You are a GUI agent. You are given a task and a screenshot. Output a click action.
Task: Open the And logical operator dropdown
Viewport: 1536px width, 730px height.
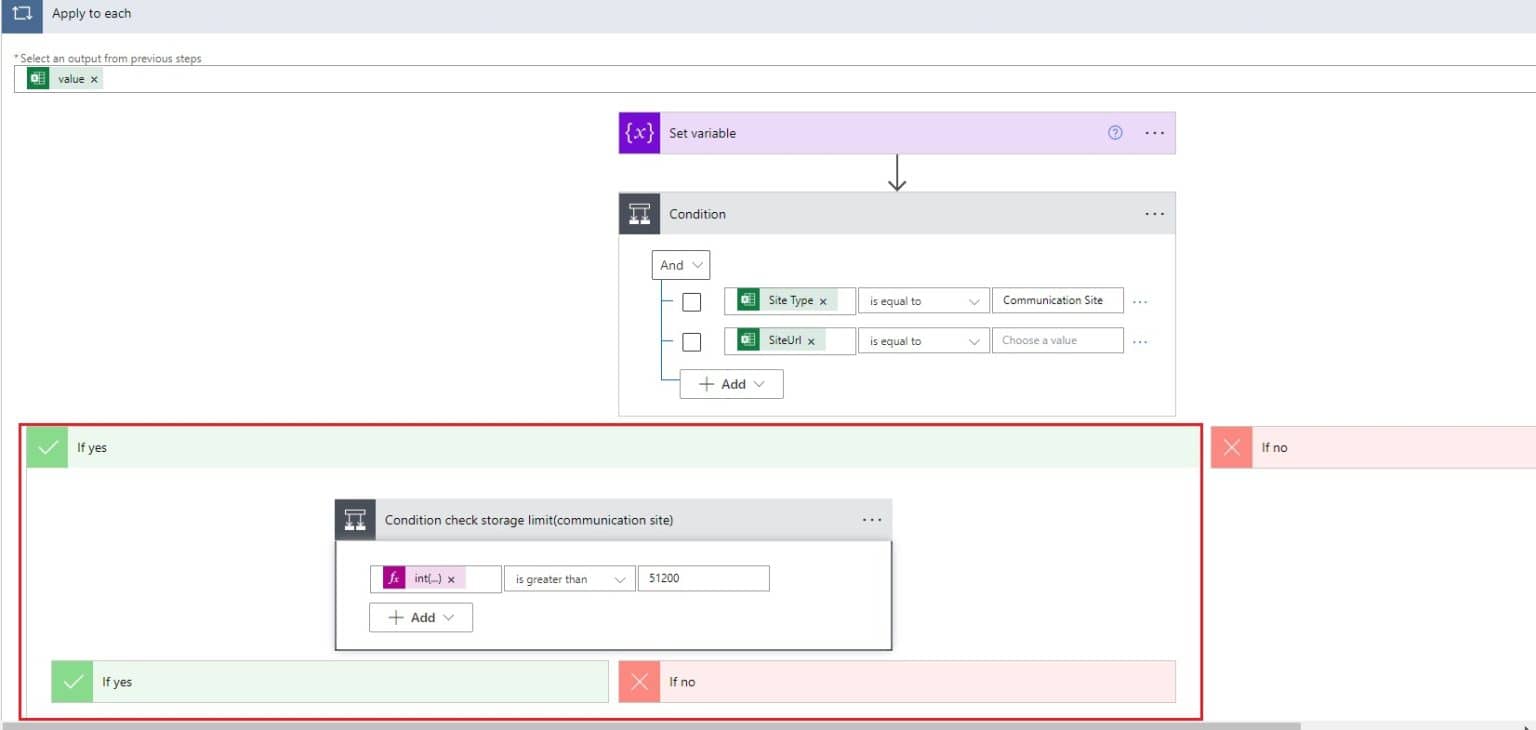(680, 265)
